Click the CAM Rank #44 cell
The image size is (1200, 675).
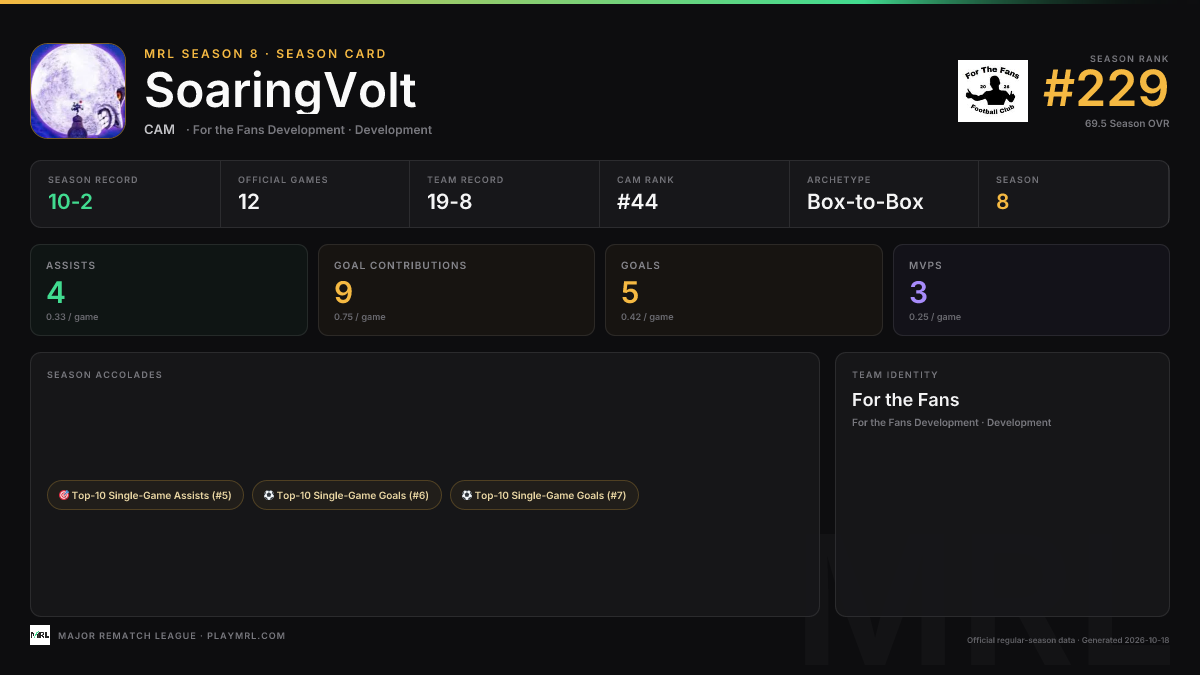(695, 194)
